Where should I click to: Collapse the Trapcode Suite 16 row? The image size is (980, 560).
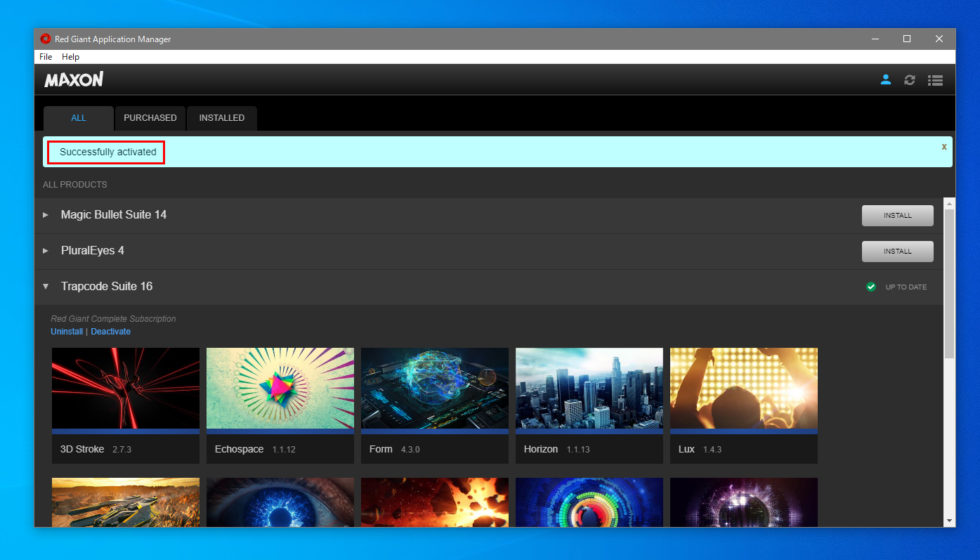coord(46,286)
